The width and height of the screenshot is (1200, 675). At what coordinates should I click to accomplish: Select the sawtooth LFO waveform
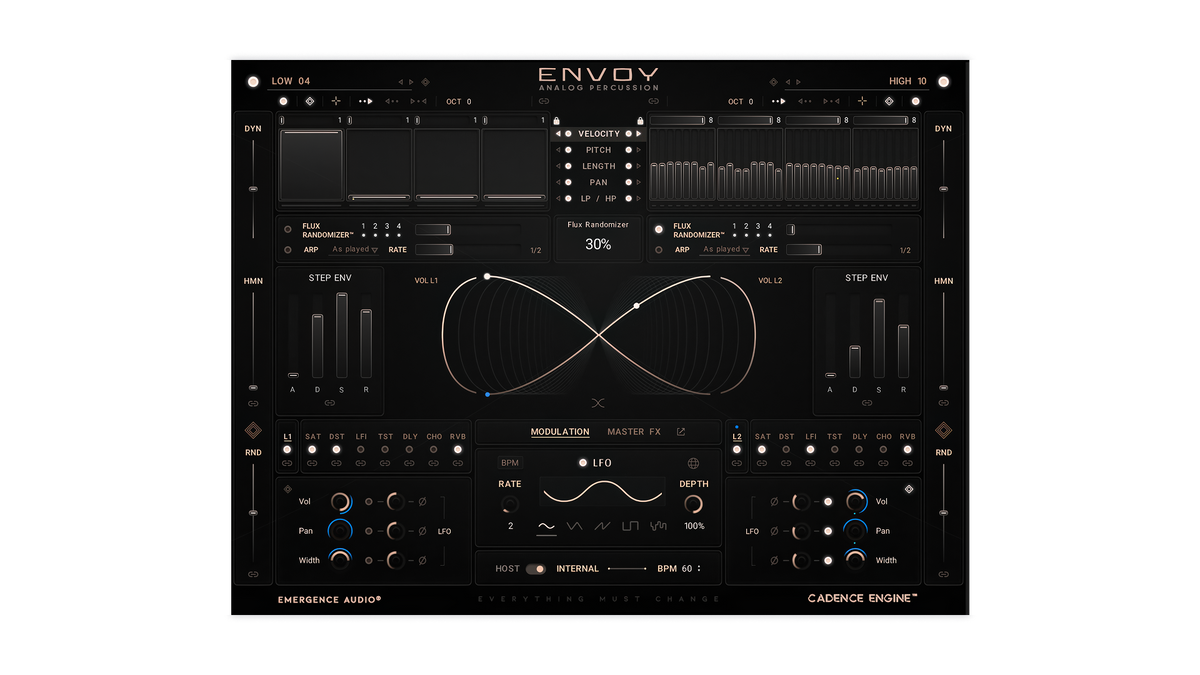click(602, 525)
